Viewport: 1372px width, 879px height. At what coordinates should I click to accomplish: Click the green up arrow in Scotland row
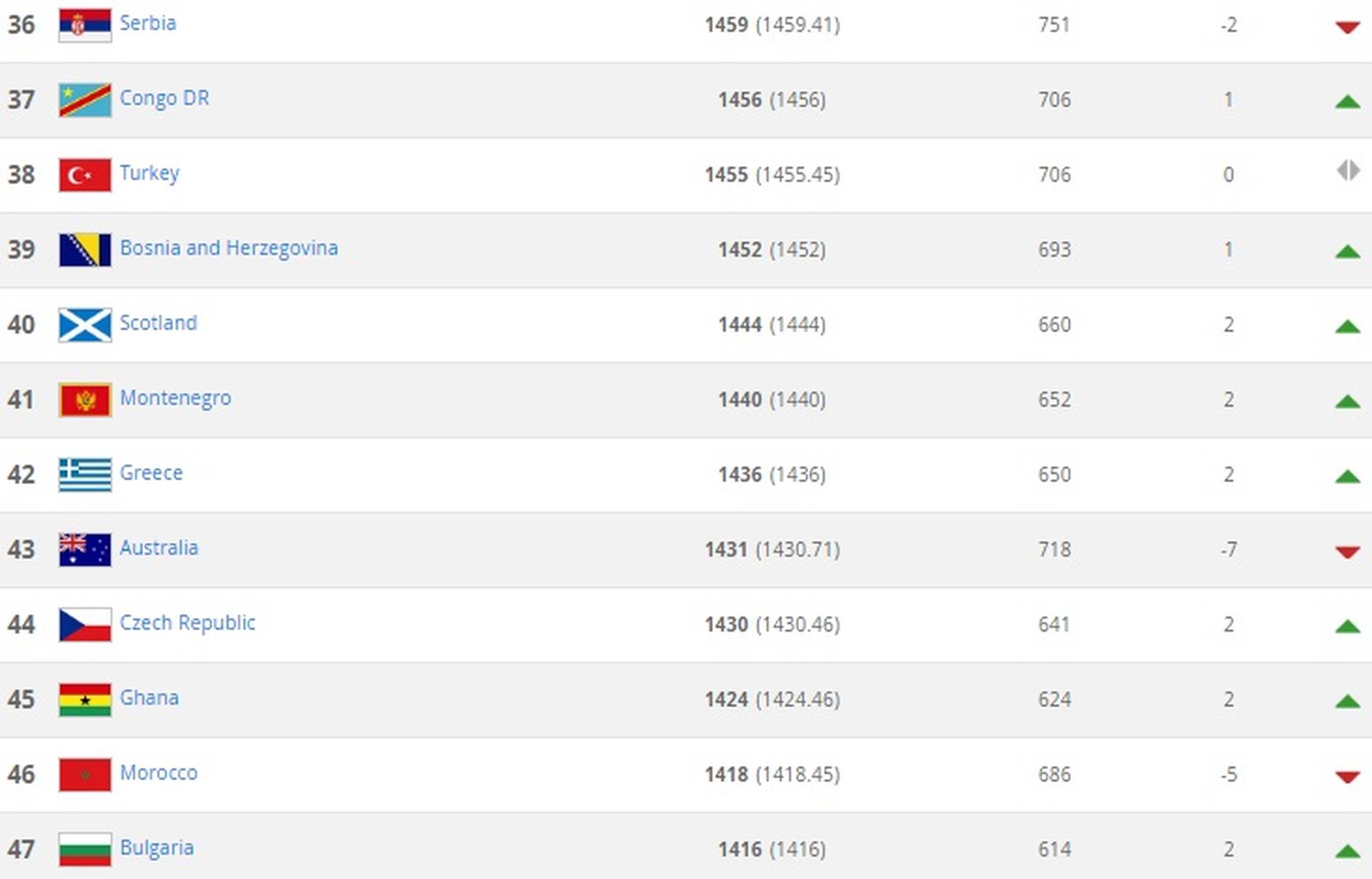tap(1347, 327)
